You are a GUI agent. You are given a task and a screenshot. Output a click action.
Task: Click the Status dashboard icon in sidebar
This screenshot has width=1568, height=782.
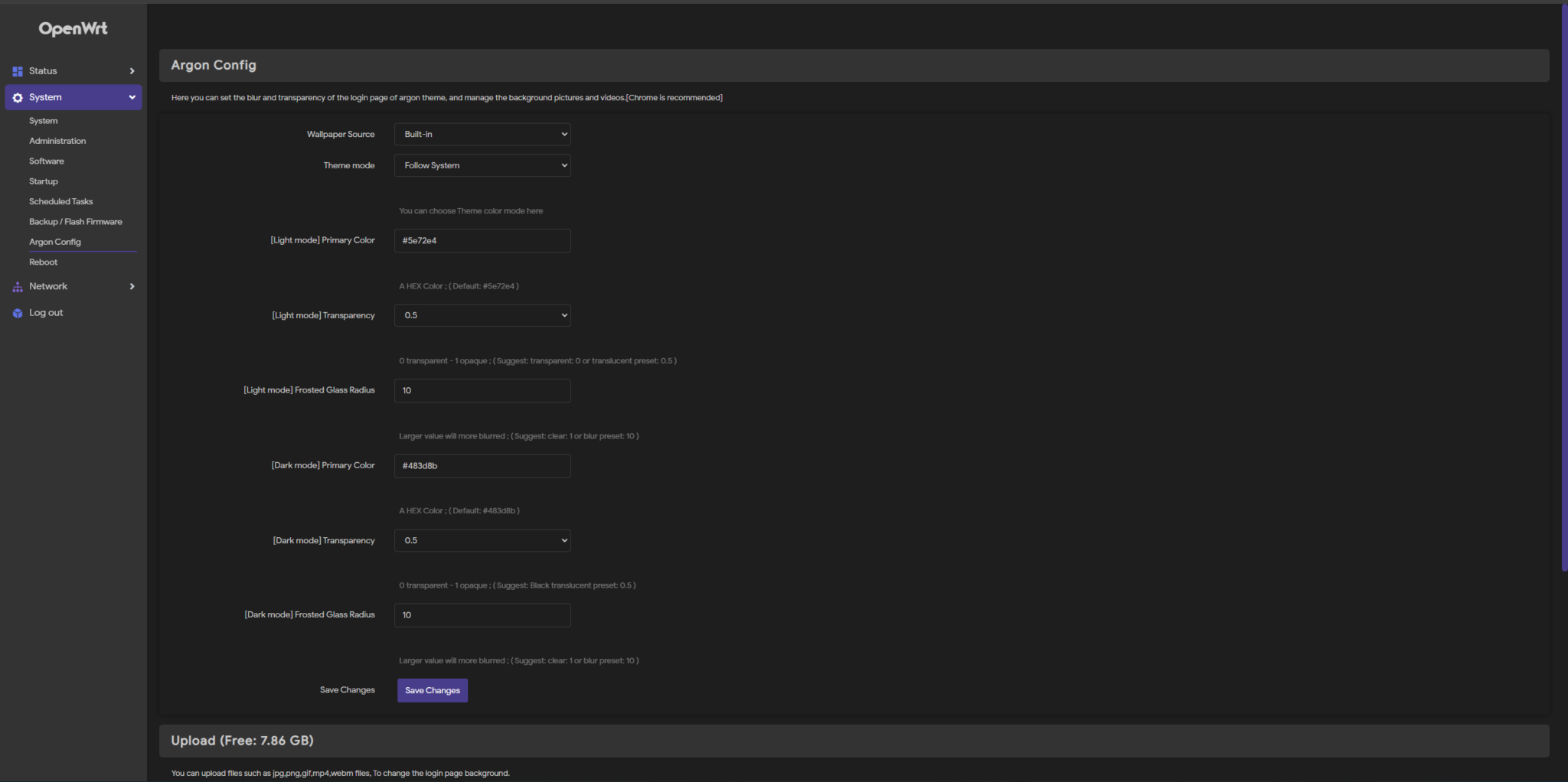(18, 71)
